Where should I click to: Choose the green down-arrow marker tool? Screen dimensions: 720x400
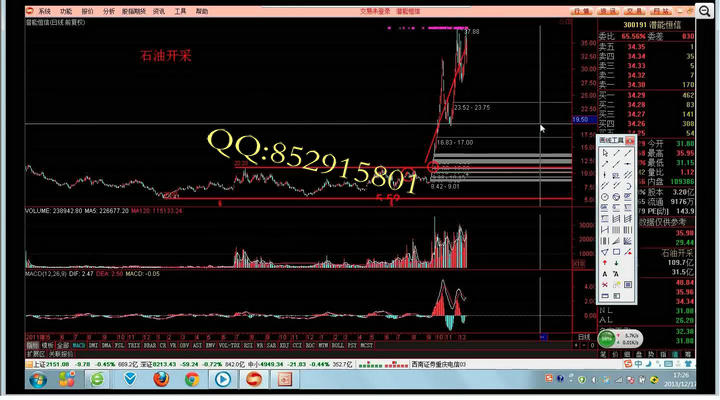pos(616,262)
